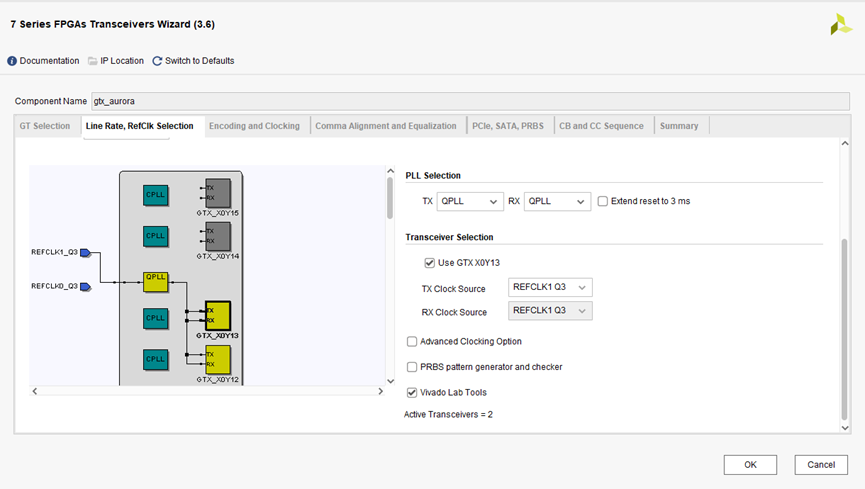Click the yellow GTX_X0Y13 transceiver block
865x489 pixels.
point(218,316)
